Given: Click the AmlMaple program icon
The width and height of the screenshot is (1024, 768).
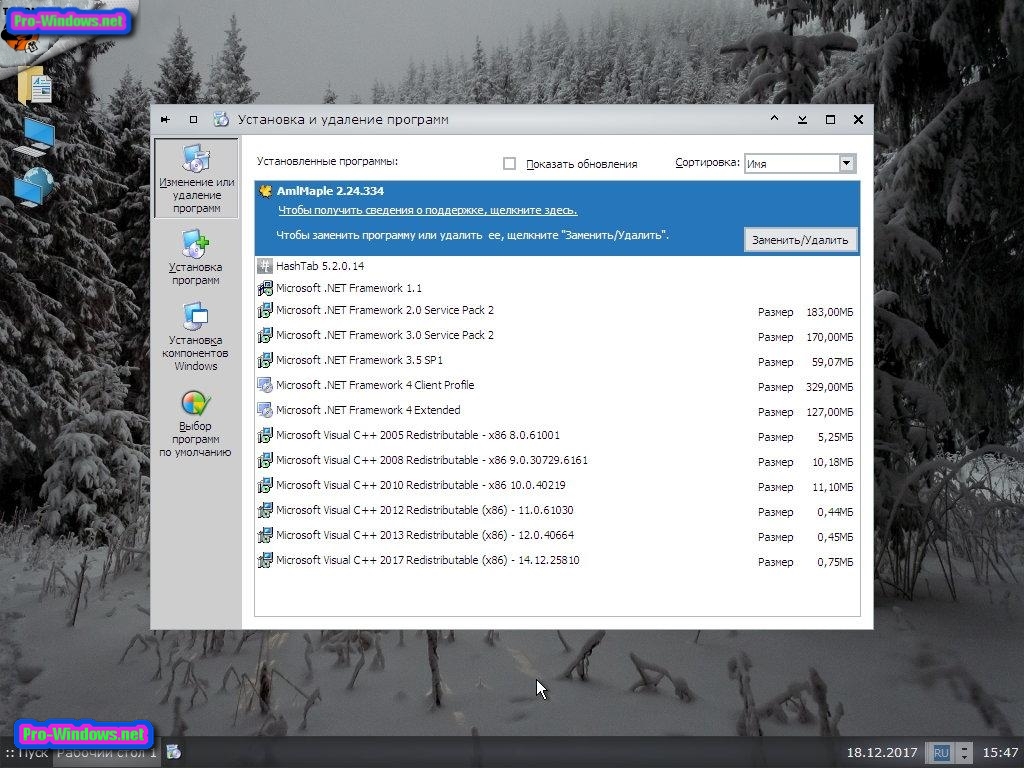Looking at the screenshot, I should point(265,191).
